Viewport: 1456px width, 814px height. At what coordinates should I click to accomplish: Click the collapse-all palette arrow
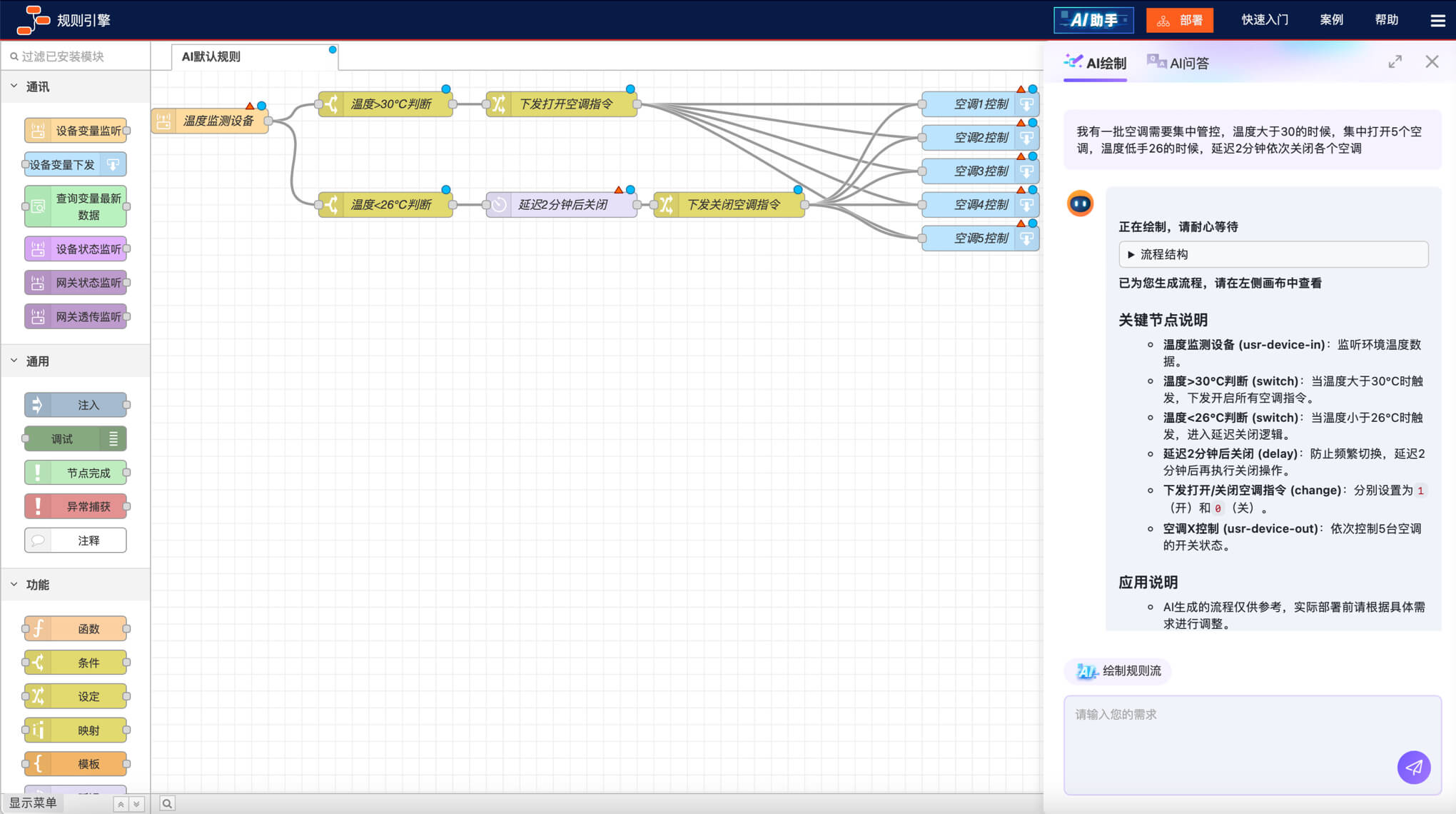(x=121, y=804)
